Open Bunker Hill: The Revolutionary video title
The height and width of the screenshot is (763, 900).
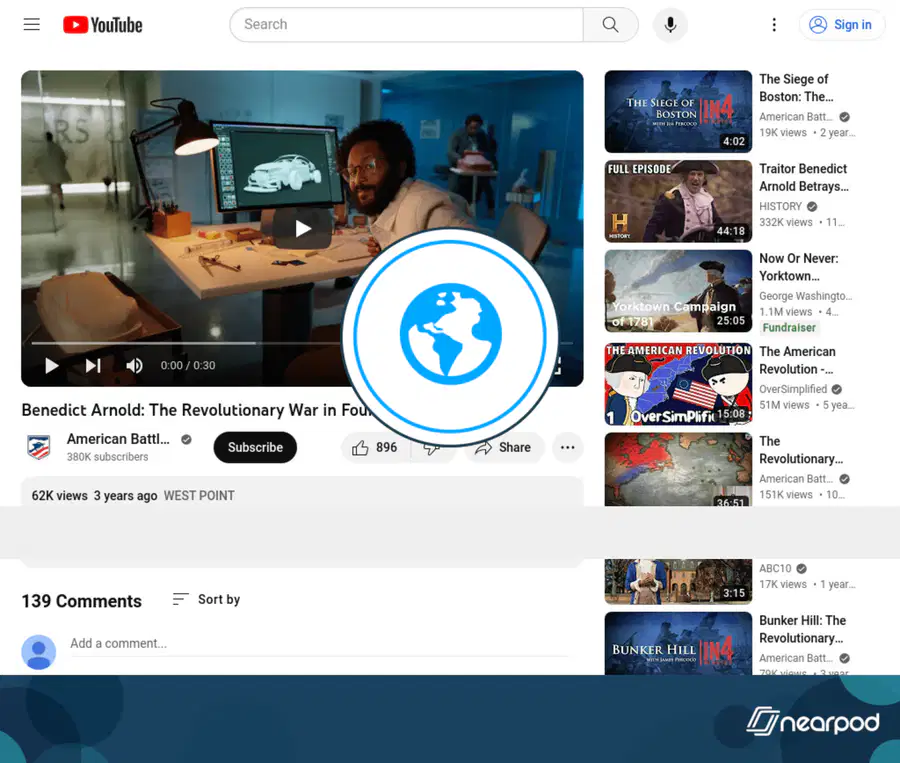(802, 629)
